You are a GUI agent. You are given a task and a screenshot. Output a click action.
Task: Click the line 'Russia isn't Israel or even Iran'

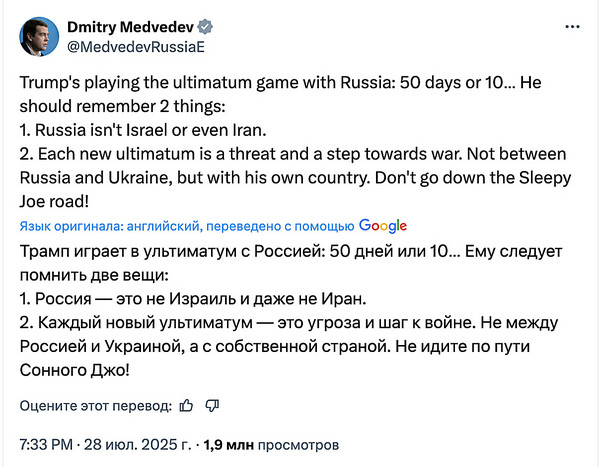pos(151,130)
